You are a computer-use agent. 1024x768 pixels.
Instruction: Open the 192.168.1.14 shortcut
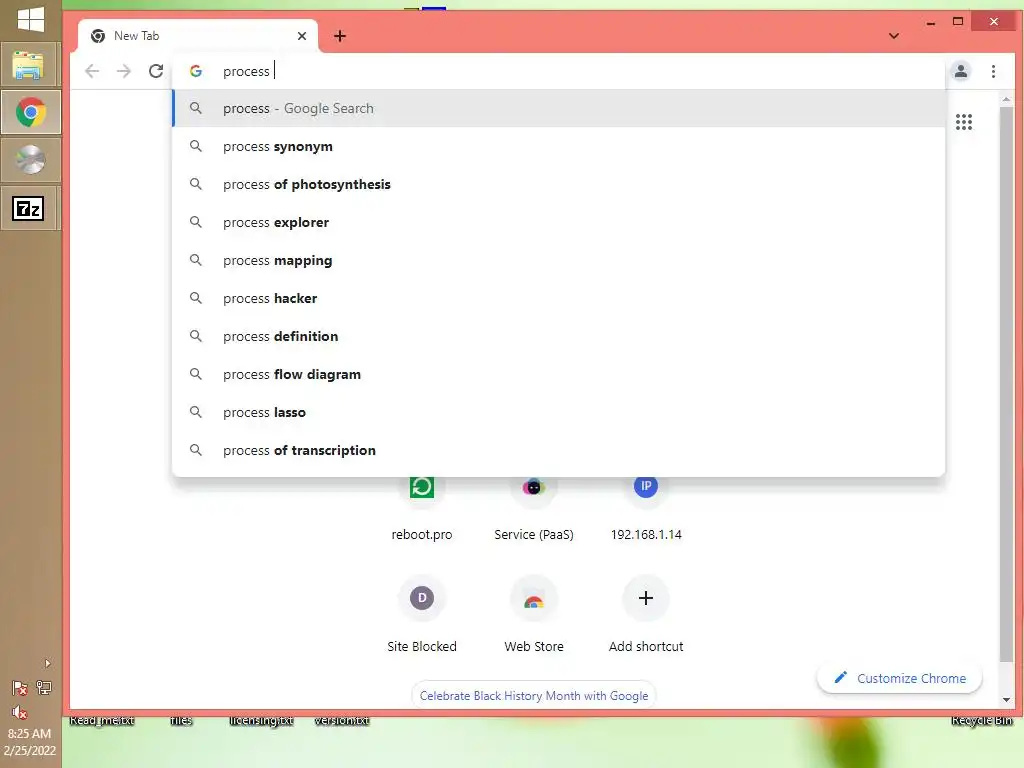pyautogui.click(x=646, y=508)
